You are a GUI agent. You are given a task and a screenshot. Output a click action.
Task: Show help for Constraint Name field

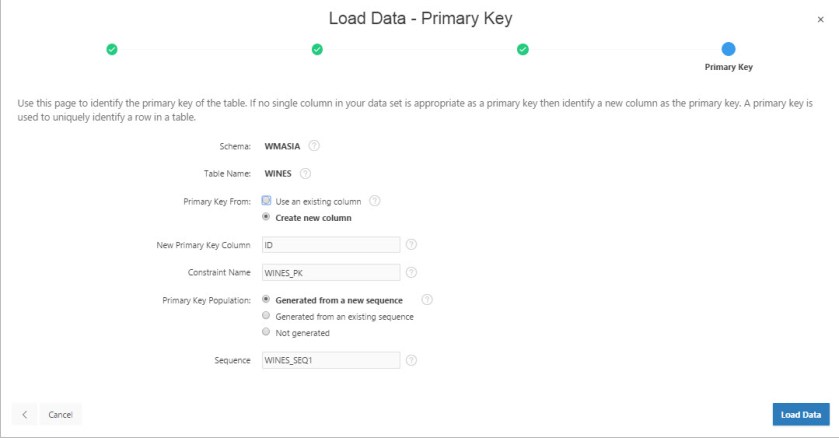[x=411, y=272]
